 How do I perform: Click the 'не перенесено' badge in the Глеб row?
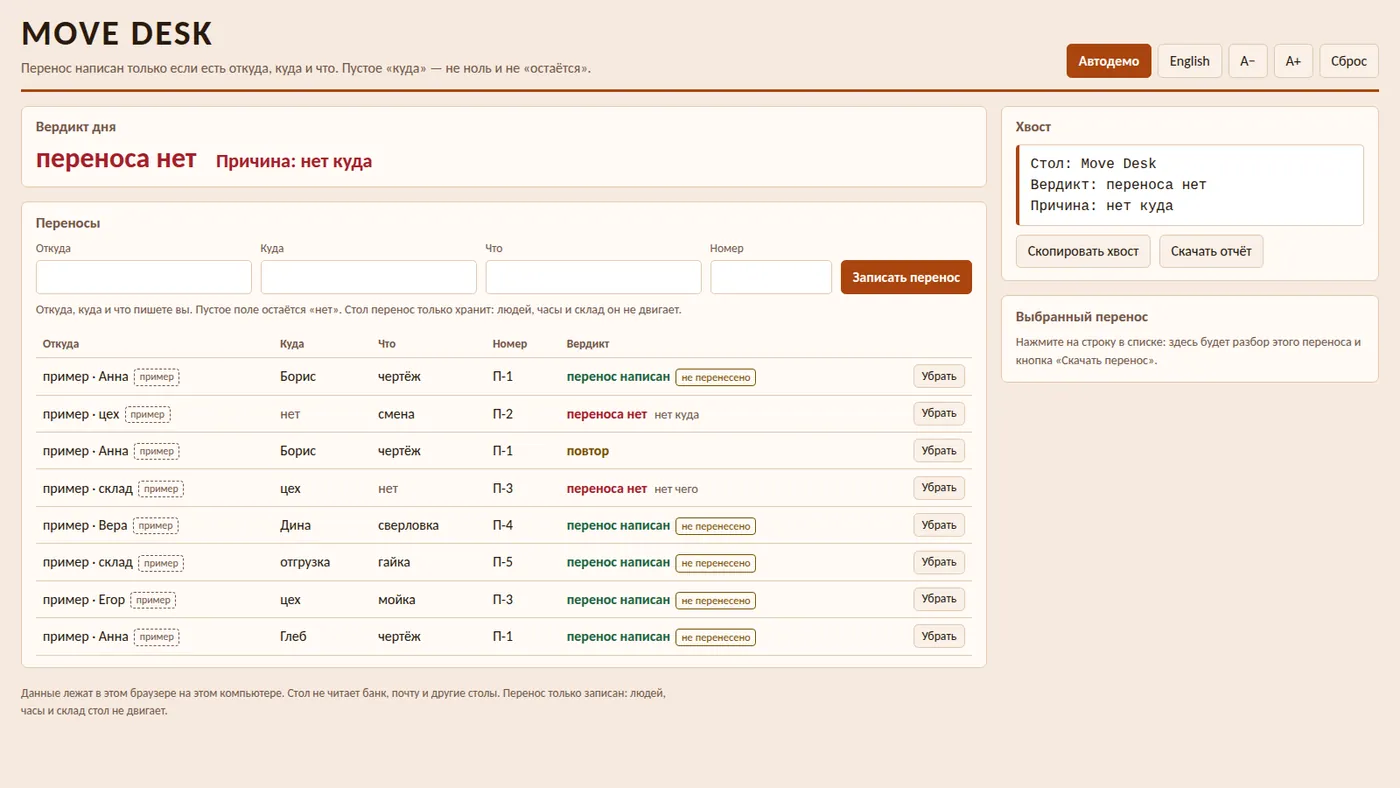tap(715, 637)
